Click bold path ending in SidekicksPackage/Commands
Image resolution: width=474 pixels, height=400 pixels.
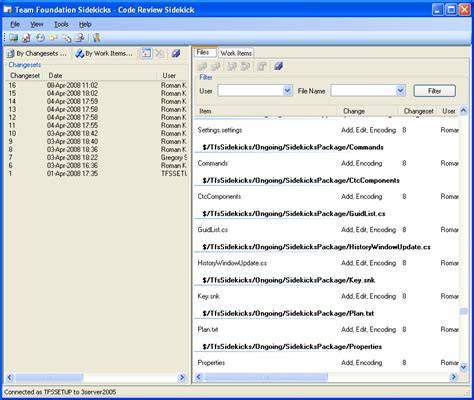293,147
